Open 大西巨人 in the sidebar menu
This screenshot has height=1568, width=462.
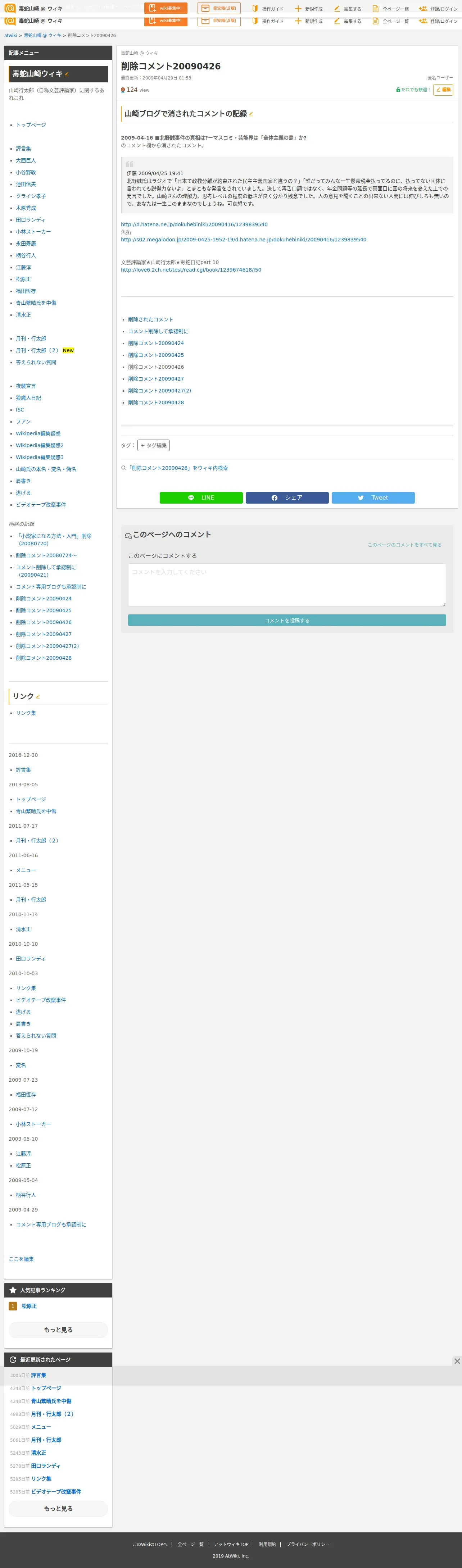pos(26,161)
